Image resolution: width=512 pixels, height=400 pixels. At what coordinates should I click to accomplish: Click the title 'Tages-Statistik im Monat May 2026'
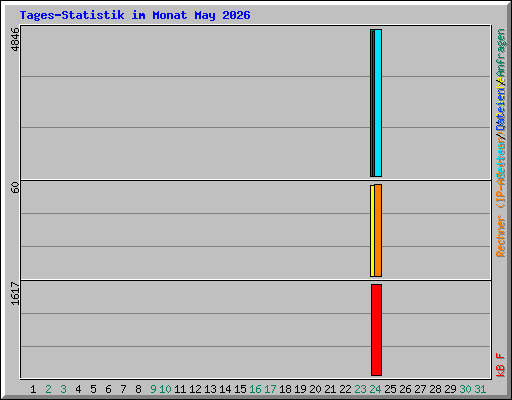pos(135,15)
